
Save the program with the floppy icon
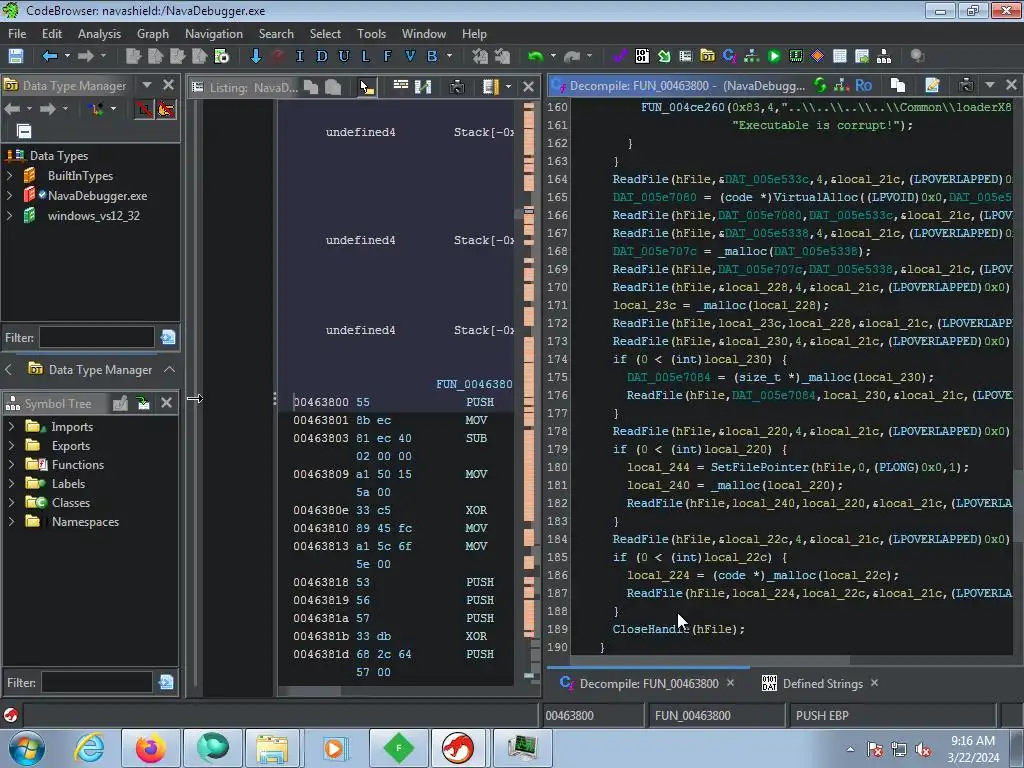(x=16, y=56)
